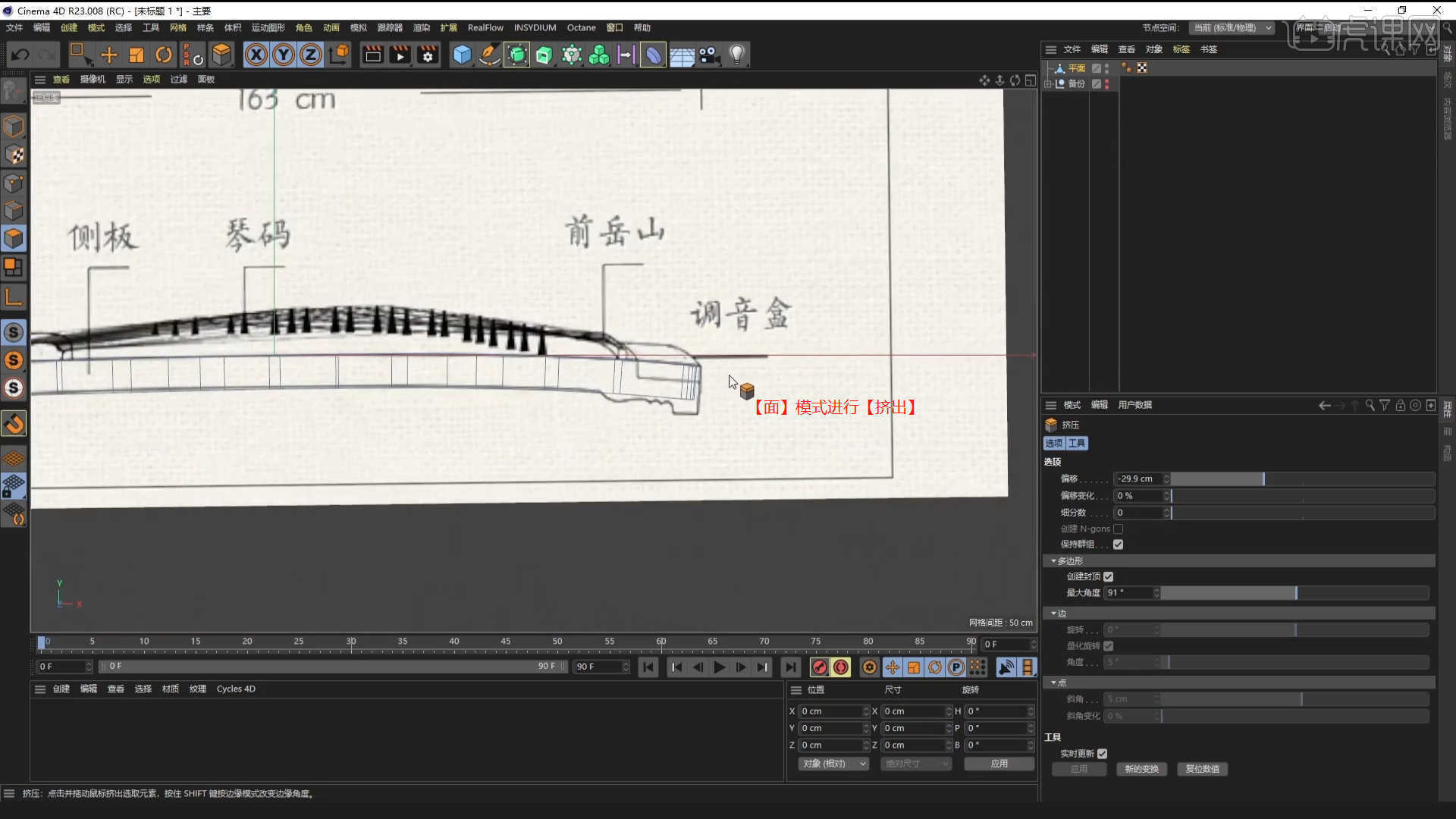Click the 新的变换 button
The width and height of the screenshot is (1456, 819).
pyautogui.click(x=1141, y=769)
